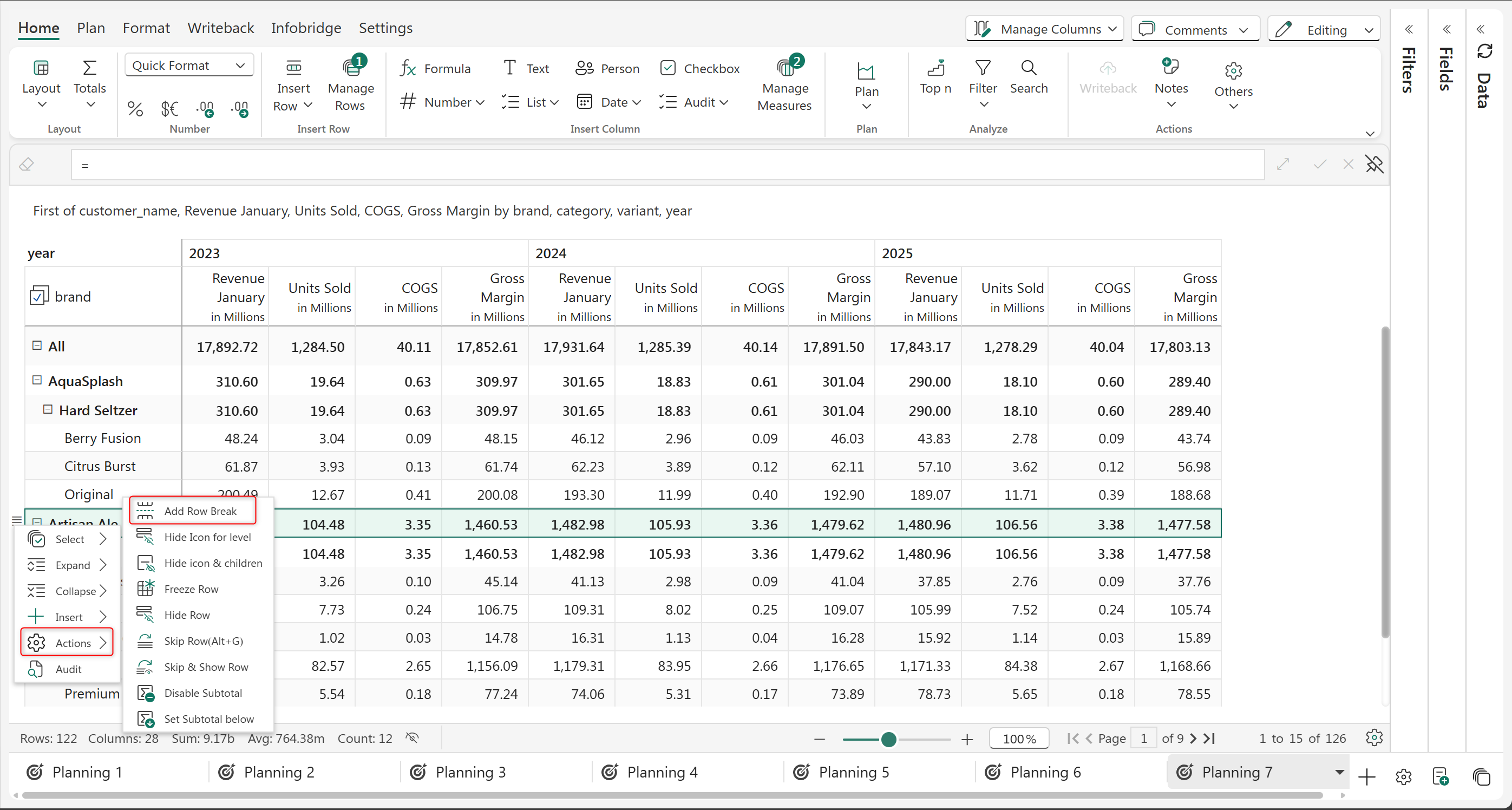
Task: Open the Planning 3 sheet
Action: pyautogui.click(x=470, y=772)
